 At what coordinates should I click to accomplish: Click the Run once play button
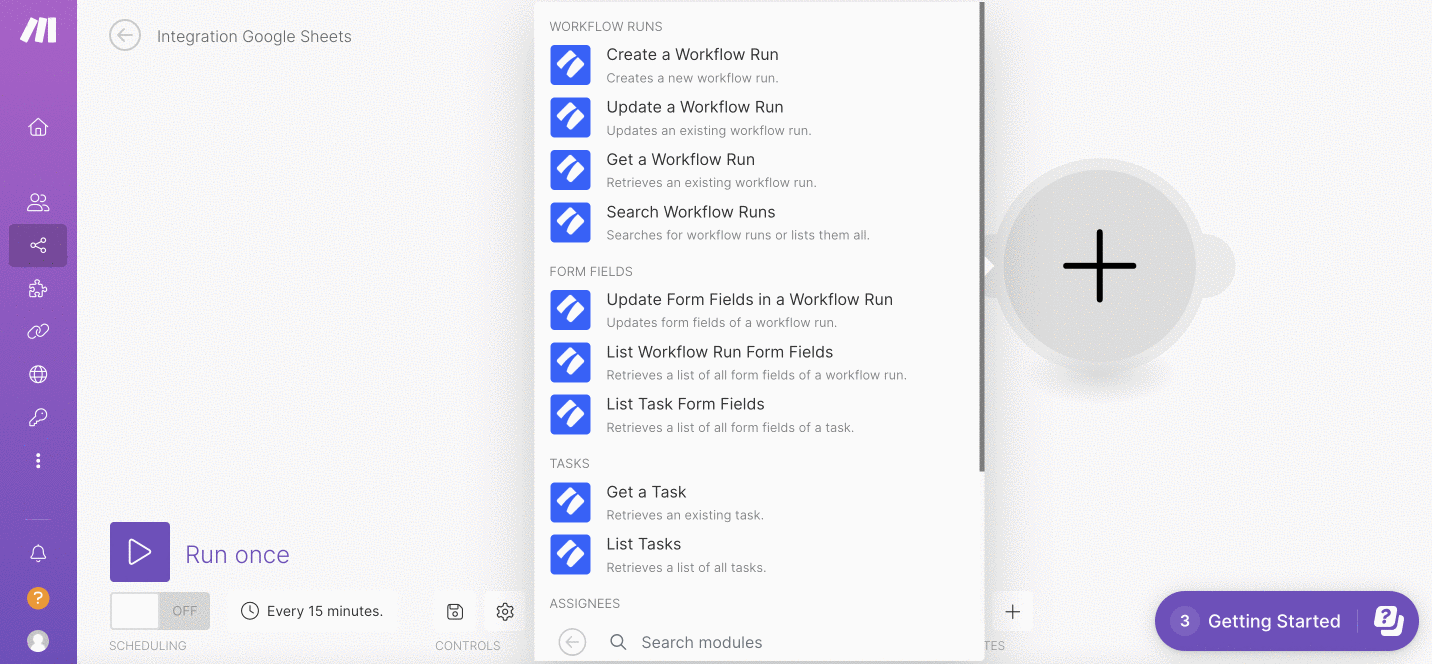140,552
